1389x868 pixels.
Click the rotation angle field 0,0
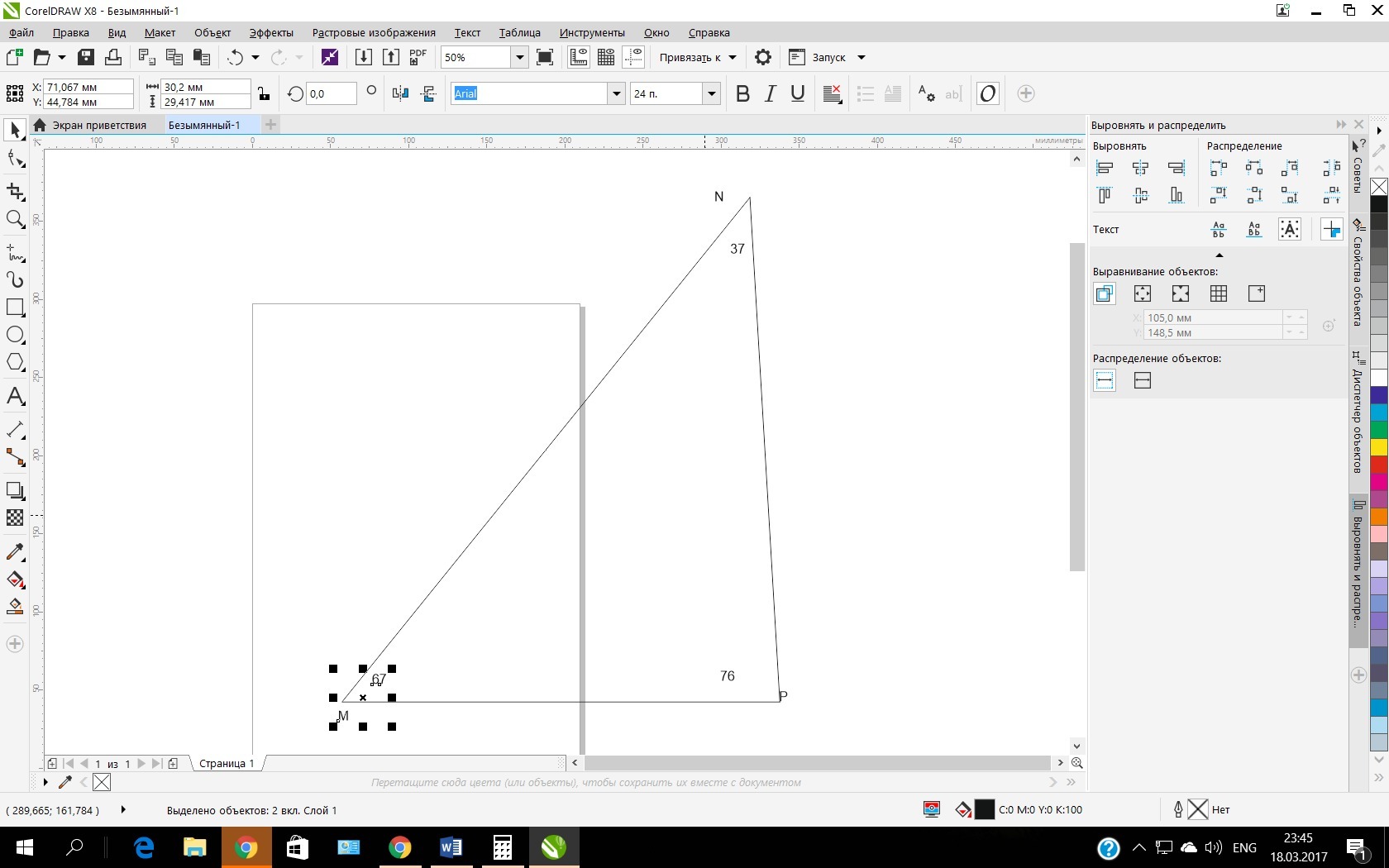(331, 93)
